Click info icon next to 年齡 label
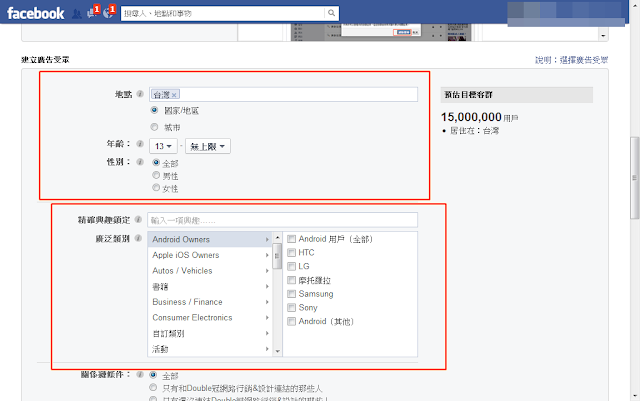Screen dimensions: 640x401 click(x=140, y=144)
